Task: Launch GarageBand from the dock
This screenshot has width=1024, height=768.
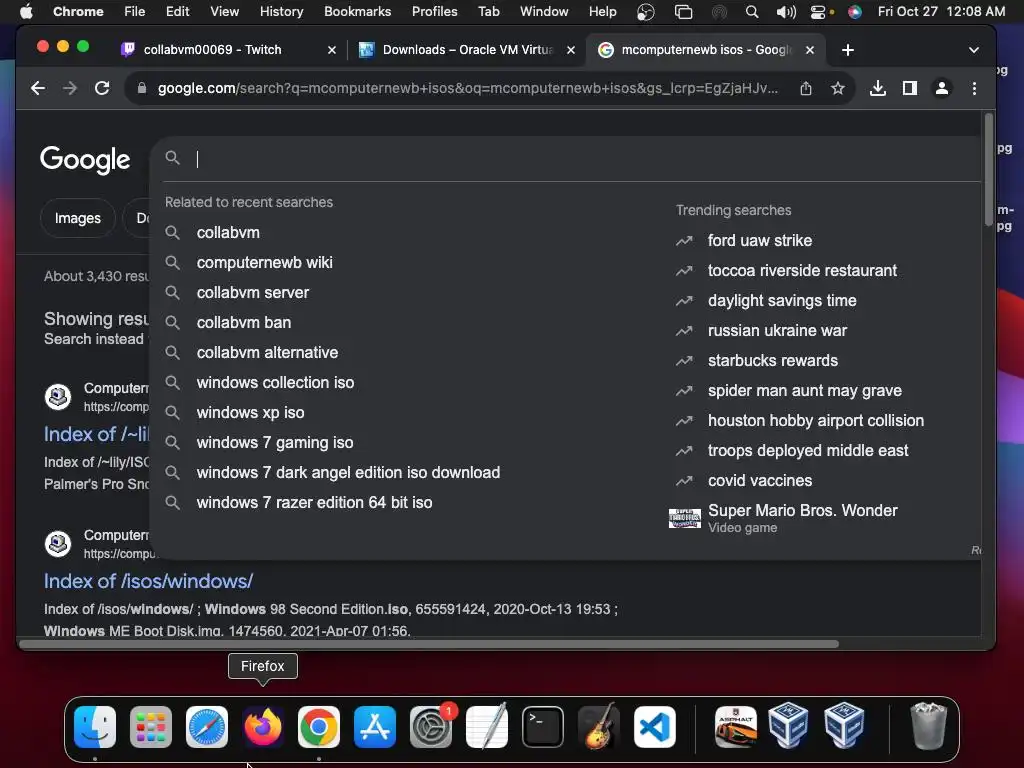Action: [x=598, y=726]
